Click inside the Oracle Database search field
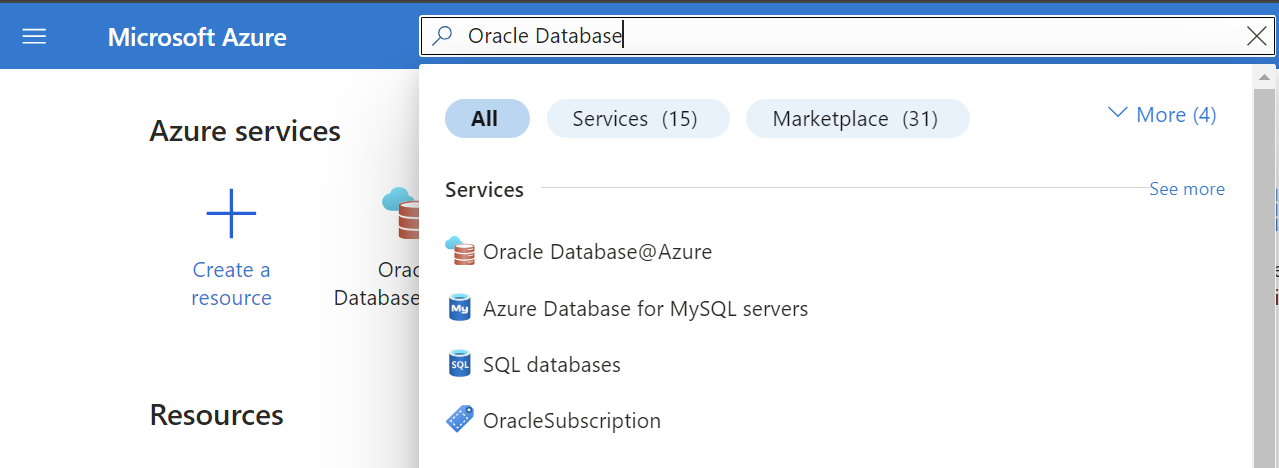The height and width of the screenshot is (468, 1279). click(850, 37)
